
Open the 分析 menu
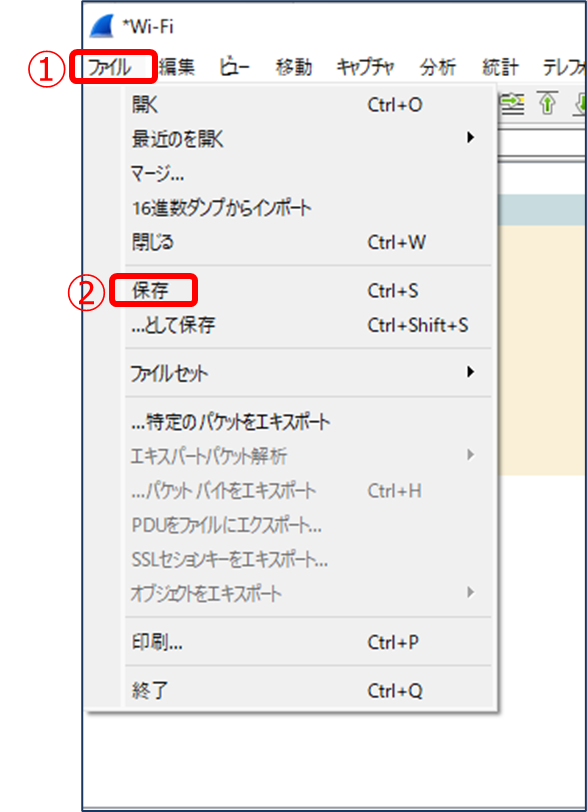(x=438, y=67)
